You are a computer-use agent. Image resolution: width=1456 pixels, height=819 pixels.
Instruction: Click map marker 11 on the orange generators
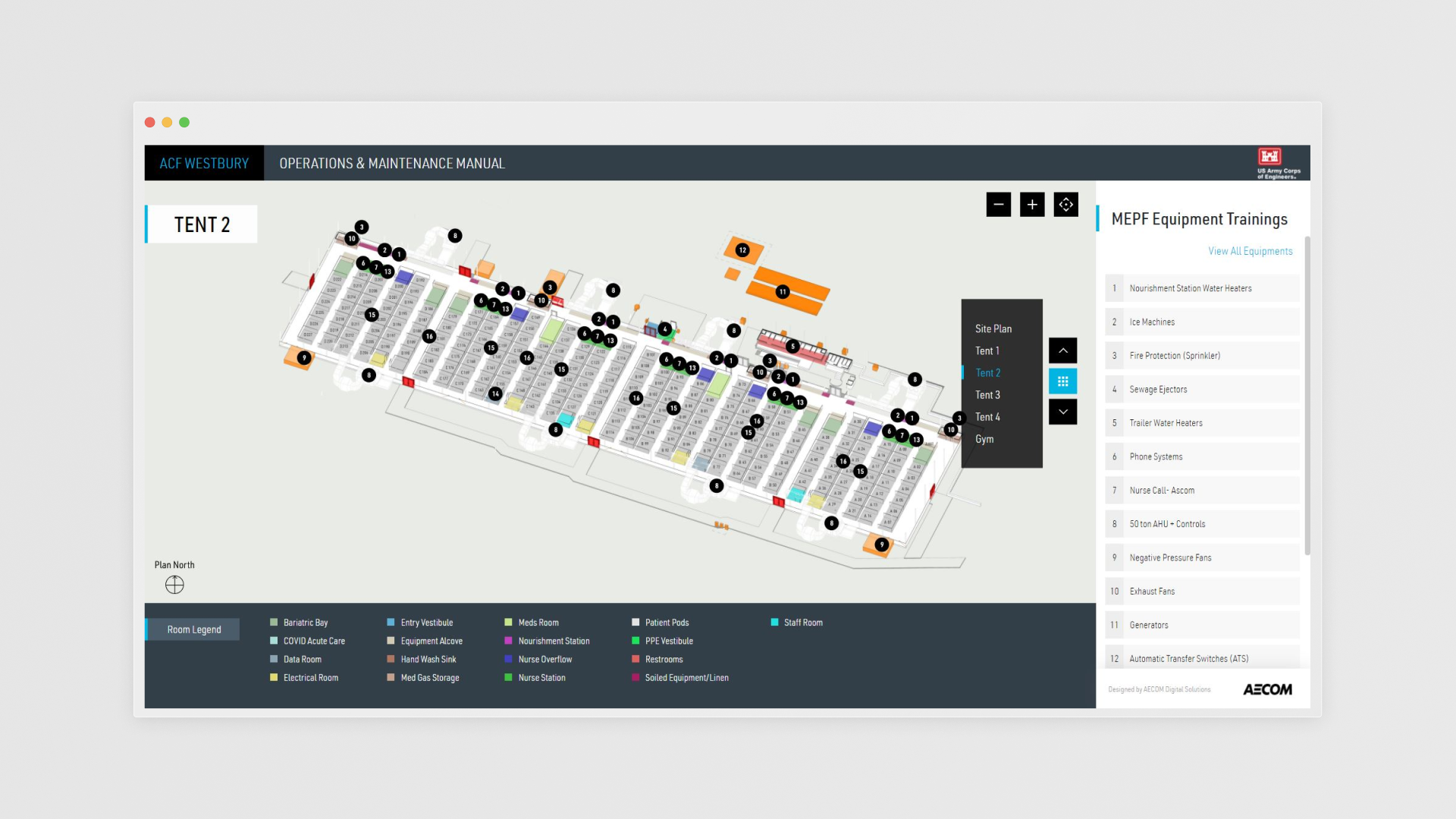click(783, 292)
